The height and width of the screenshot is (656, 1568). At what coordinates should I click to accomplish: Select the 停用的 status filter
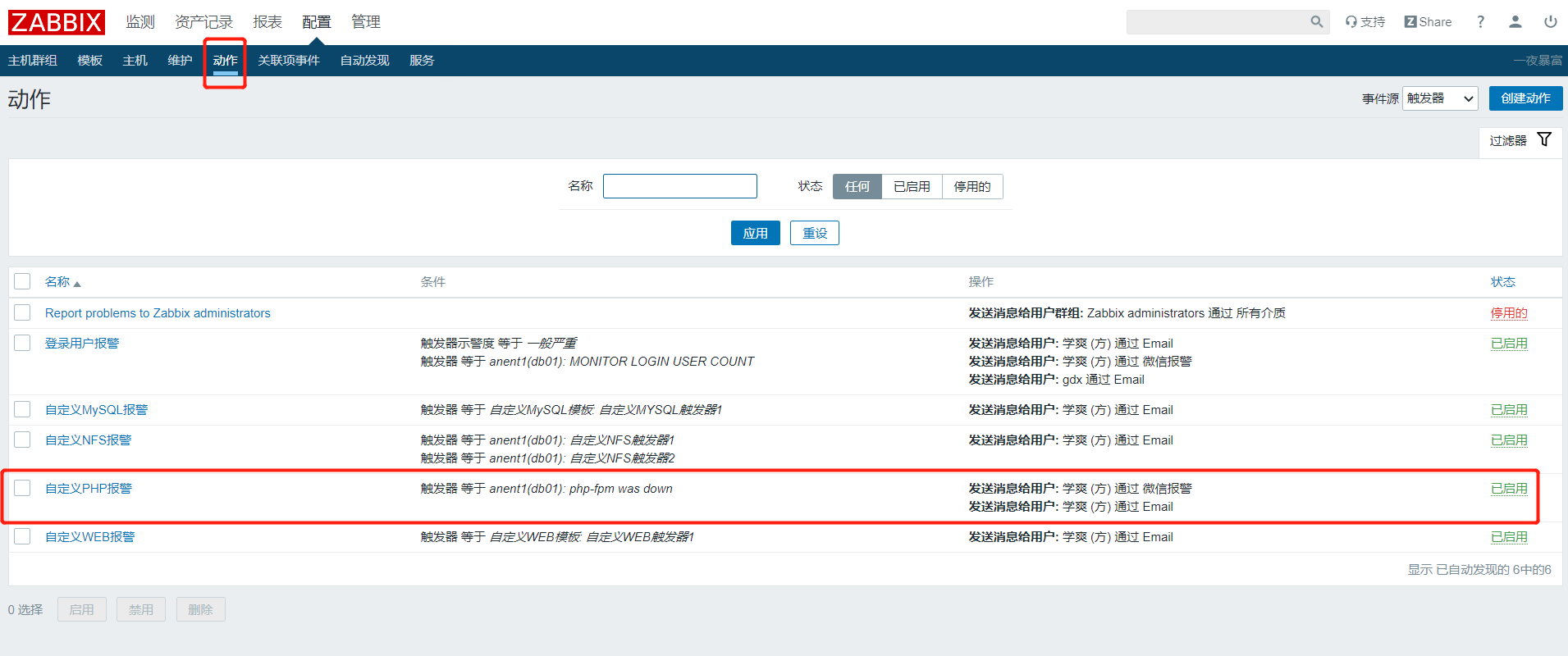tap(972, 187)
